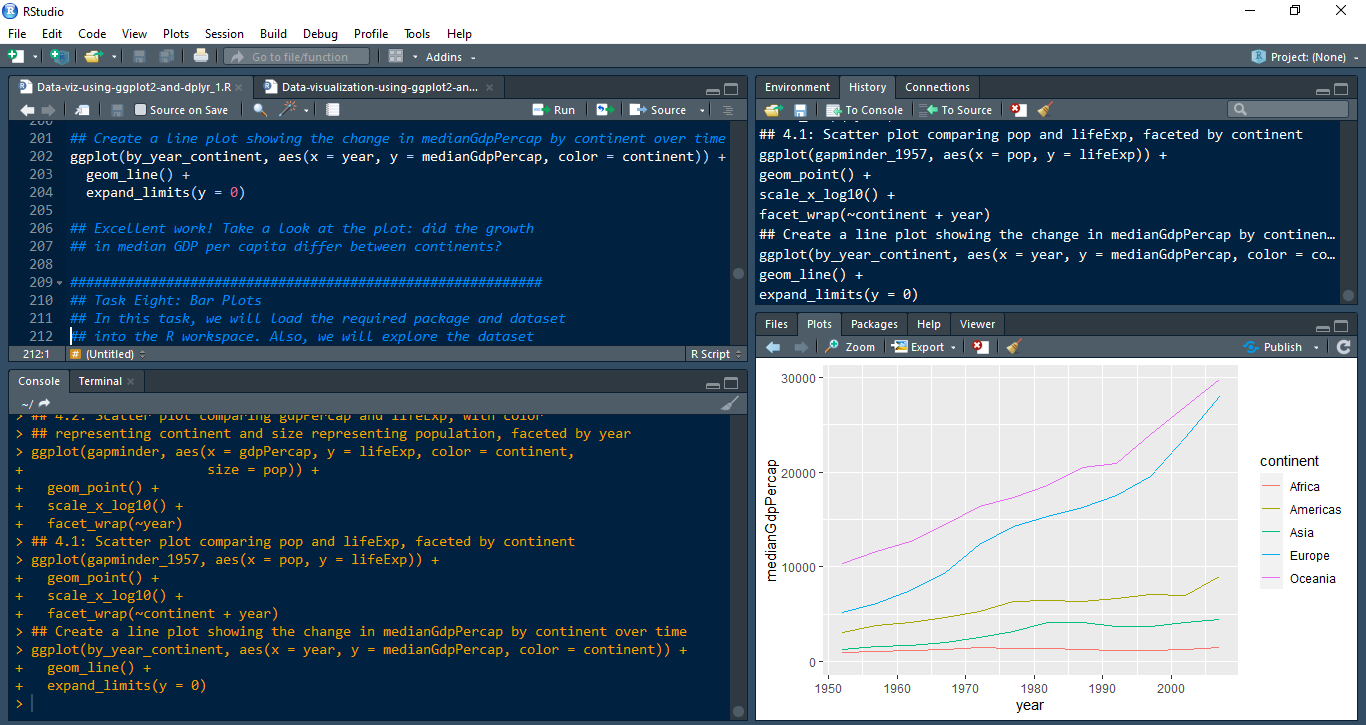The image size is (1366, 725).
Task: Click the broom icon to clear all plots
Action: click(1013, 347)
